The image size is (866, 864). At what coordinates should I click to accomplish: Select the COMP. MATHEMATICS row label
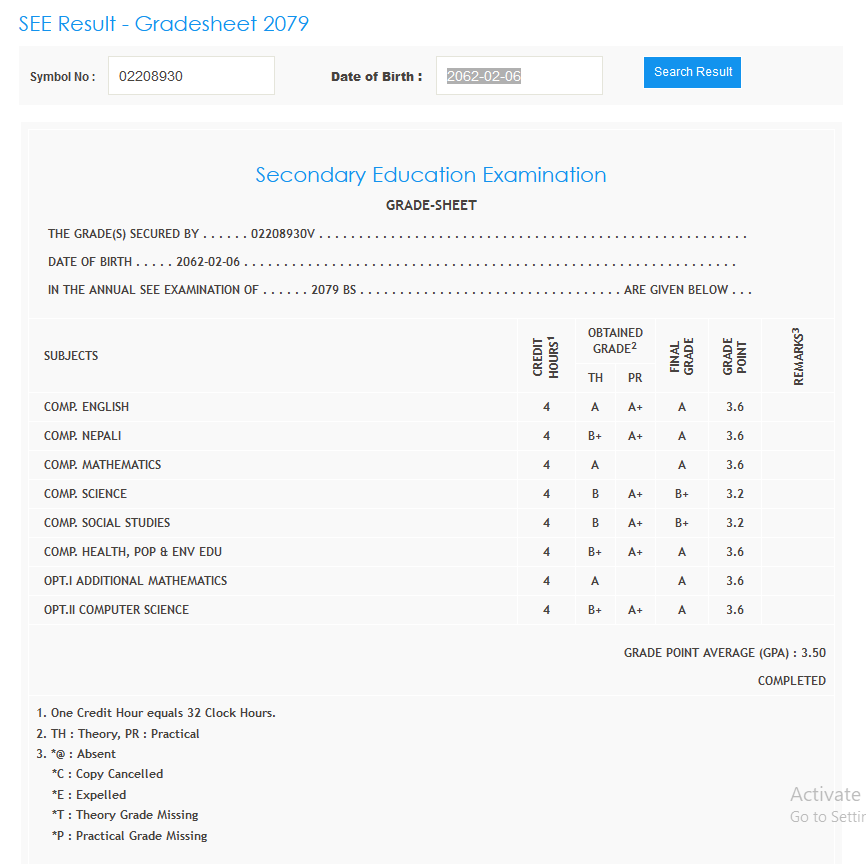coord(102,465)
